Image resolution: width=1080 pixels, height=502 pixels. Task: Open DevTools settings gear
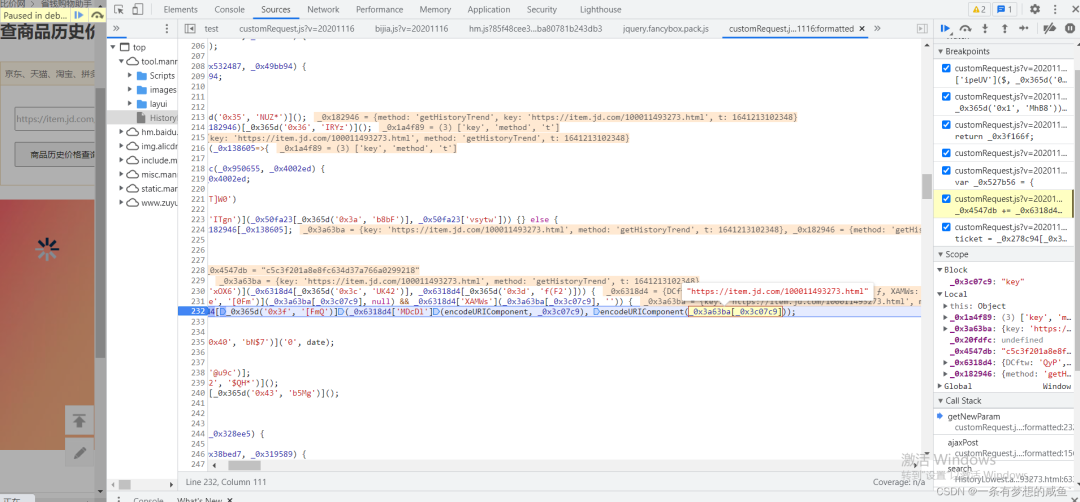[x=1035, y=9]
